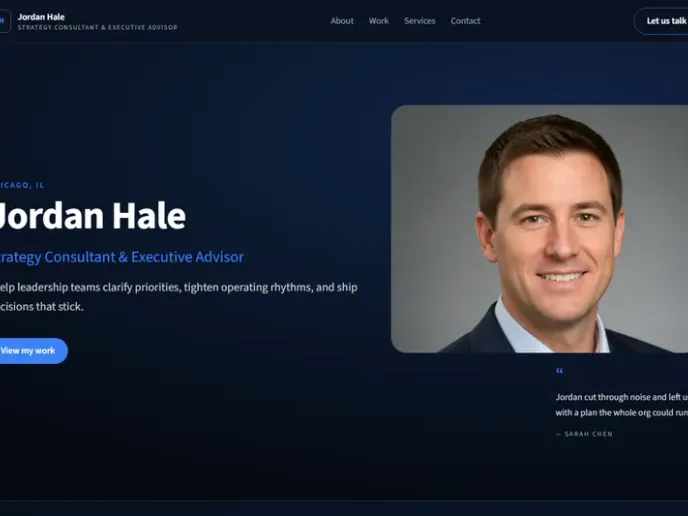Jump to the Contact section
This screenshot has height=516, width=688.
point(465,21)
